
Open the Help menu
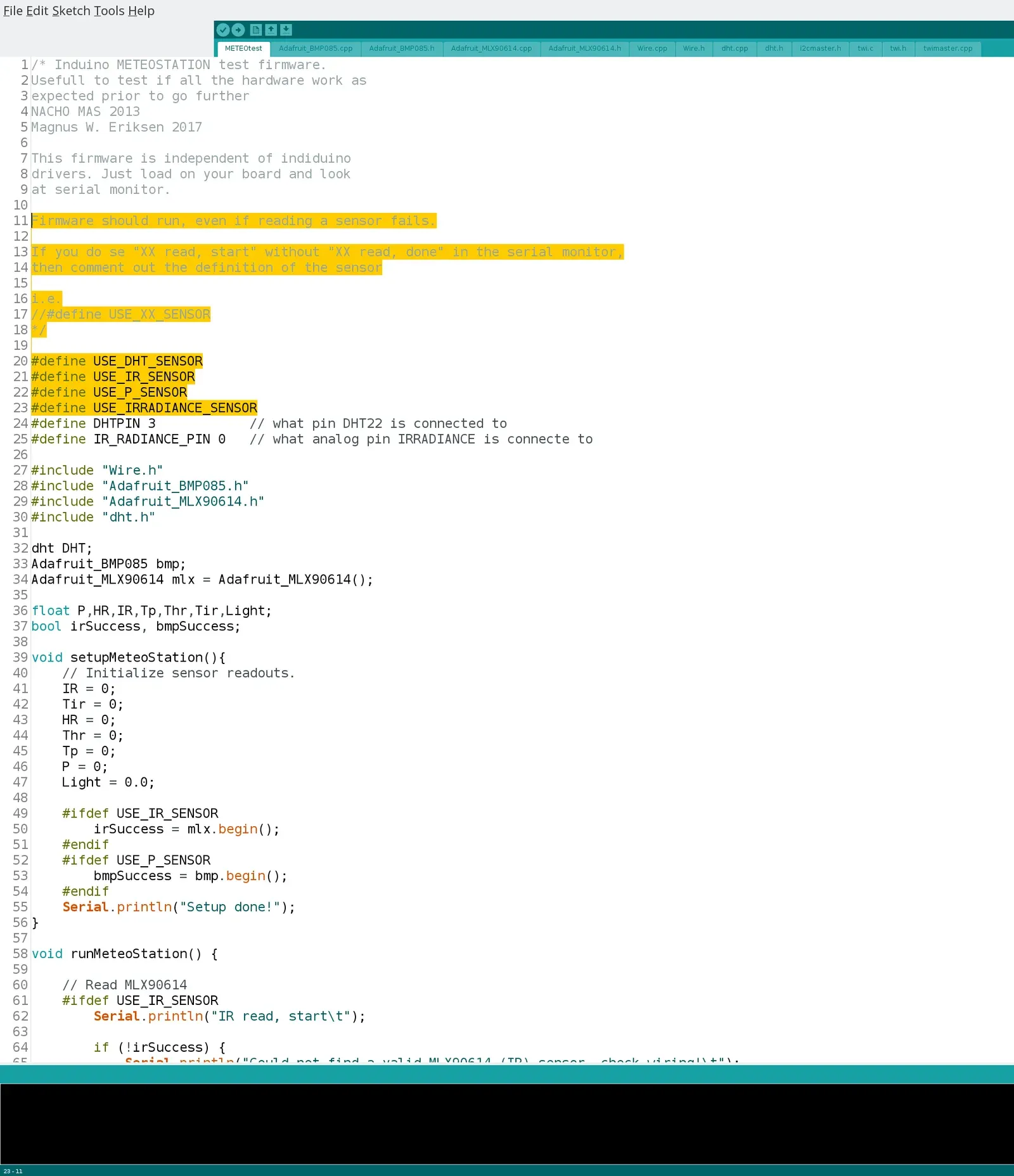click(x=141, y=11)
